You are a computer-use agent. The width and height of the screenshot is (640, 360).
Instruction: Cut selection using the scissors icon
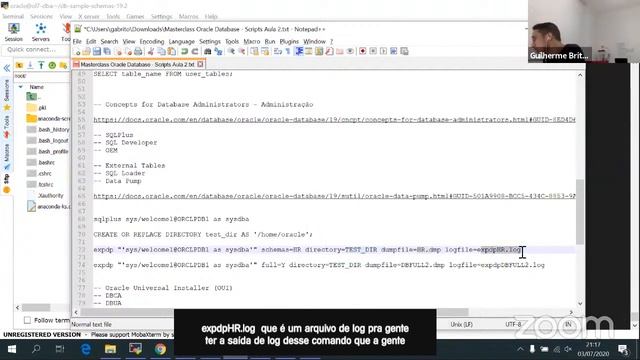151,51
